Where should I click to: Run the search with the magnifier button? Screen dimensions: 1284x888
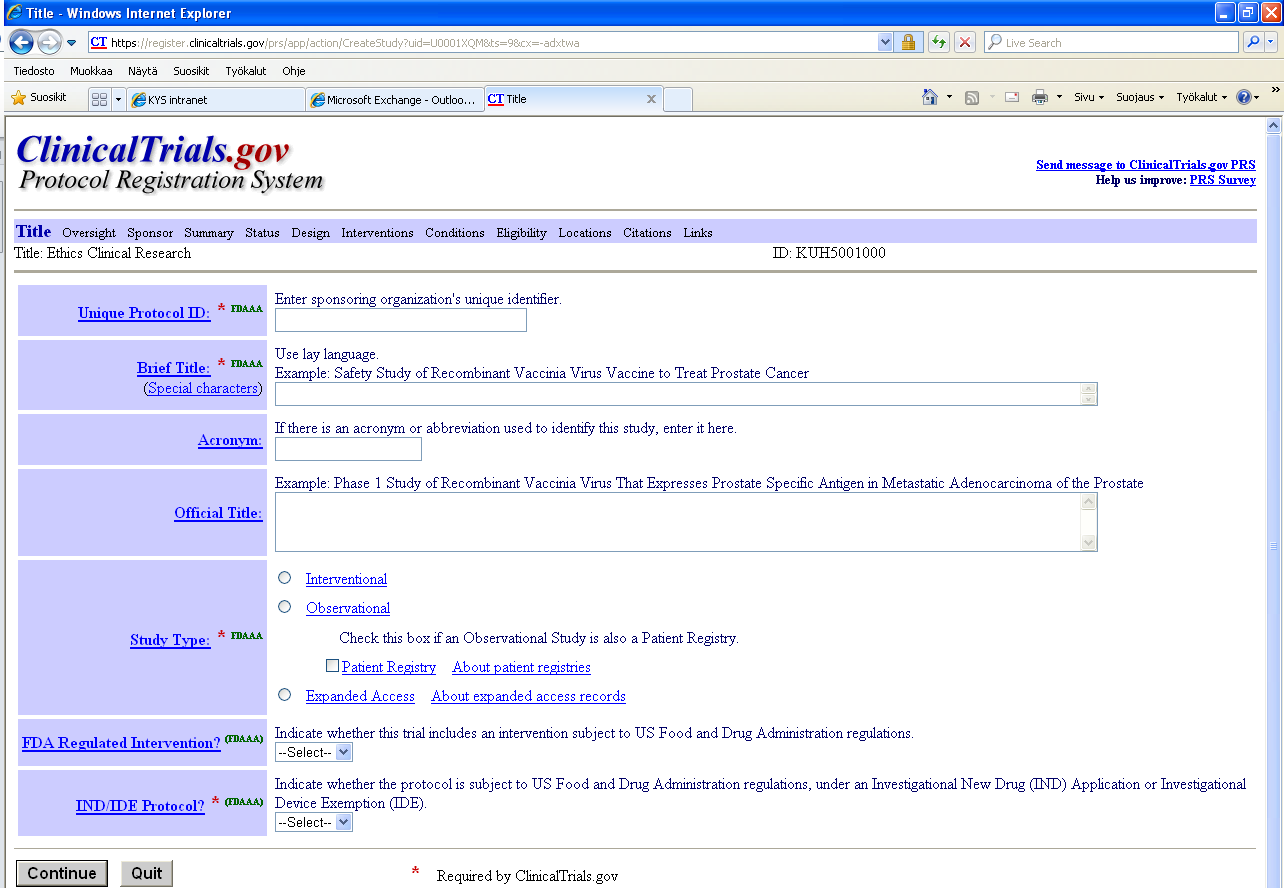[1253, 43]
